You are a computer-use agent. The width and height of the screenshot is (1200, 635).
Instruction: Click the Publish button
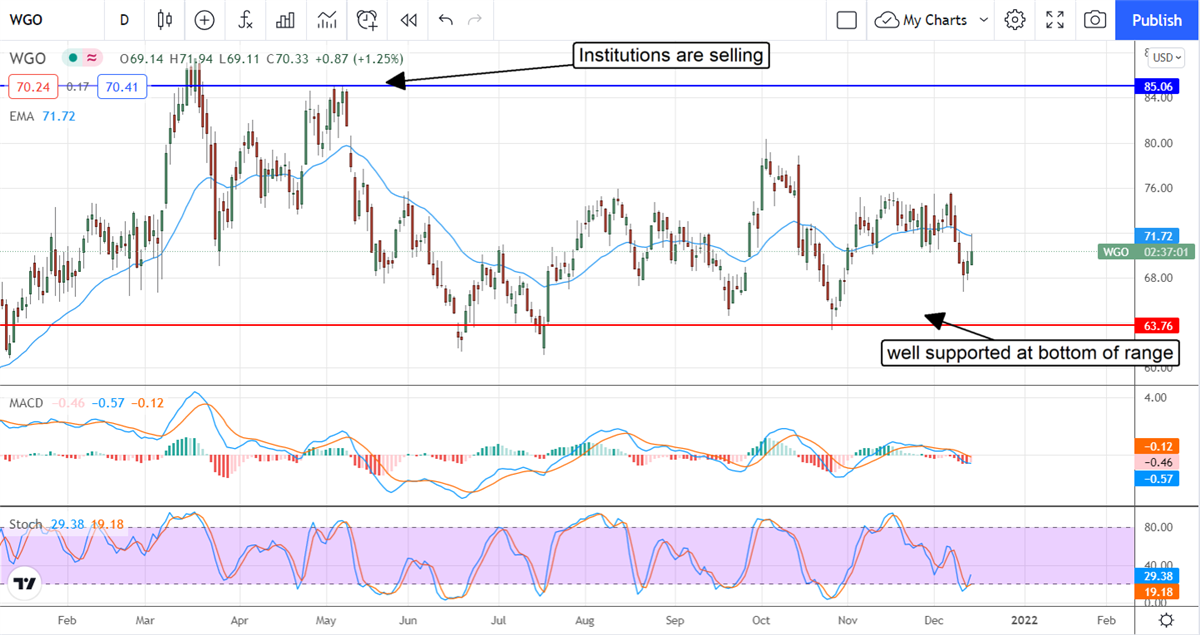tap(1156, 20)
